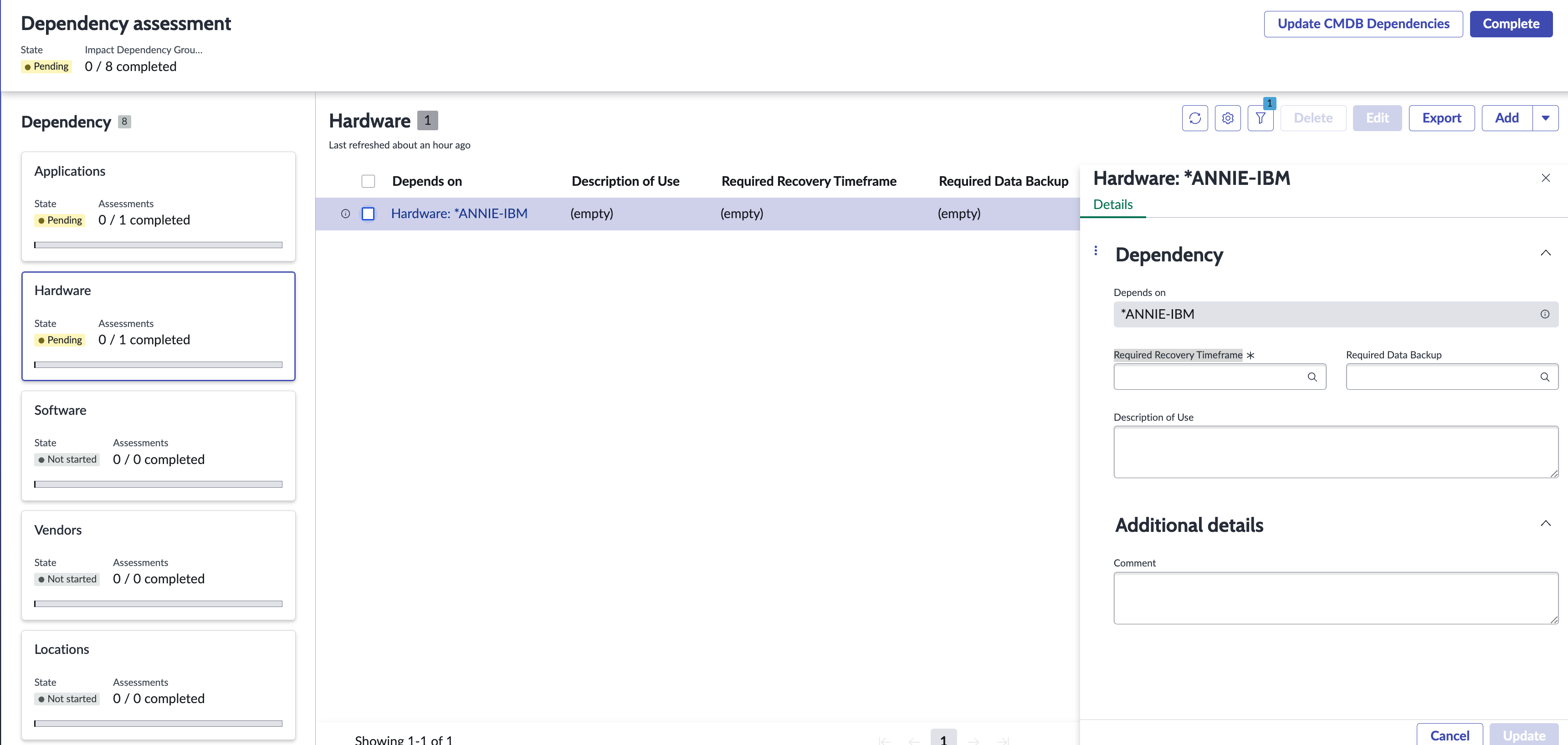Click Hardware card progress bar
The image size is (1568, 745).
[x=158, y=365]
